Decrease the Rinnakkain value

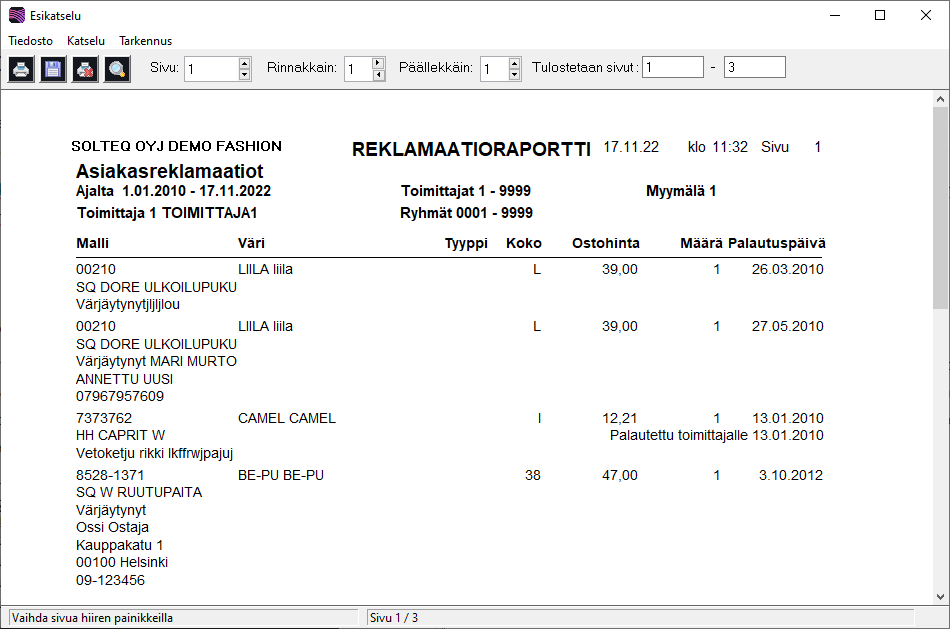pos(378,75)
